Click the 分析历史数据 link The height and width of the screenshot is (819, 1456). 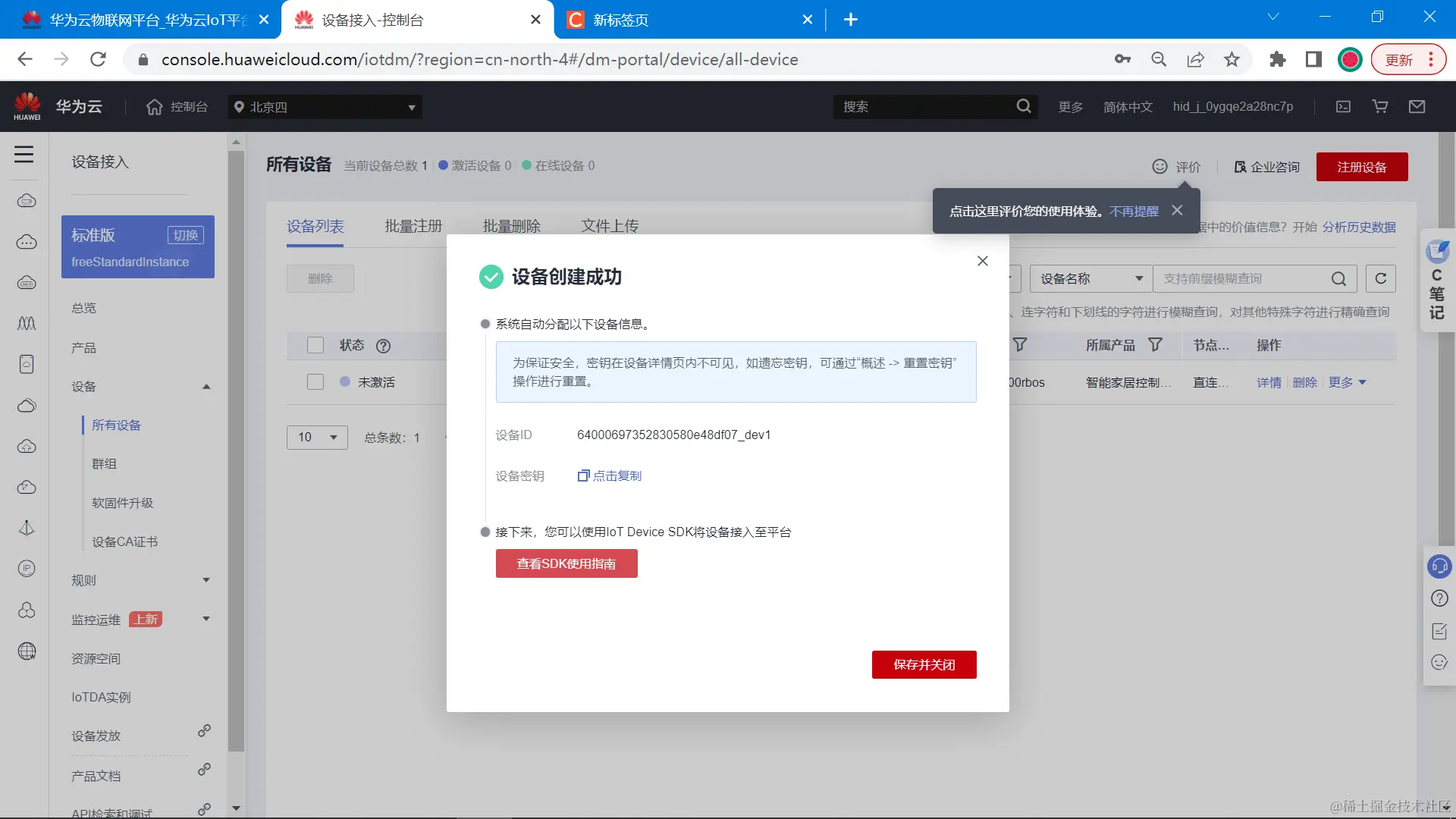click(1359, 227)
